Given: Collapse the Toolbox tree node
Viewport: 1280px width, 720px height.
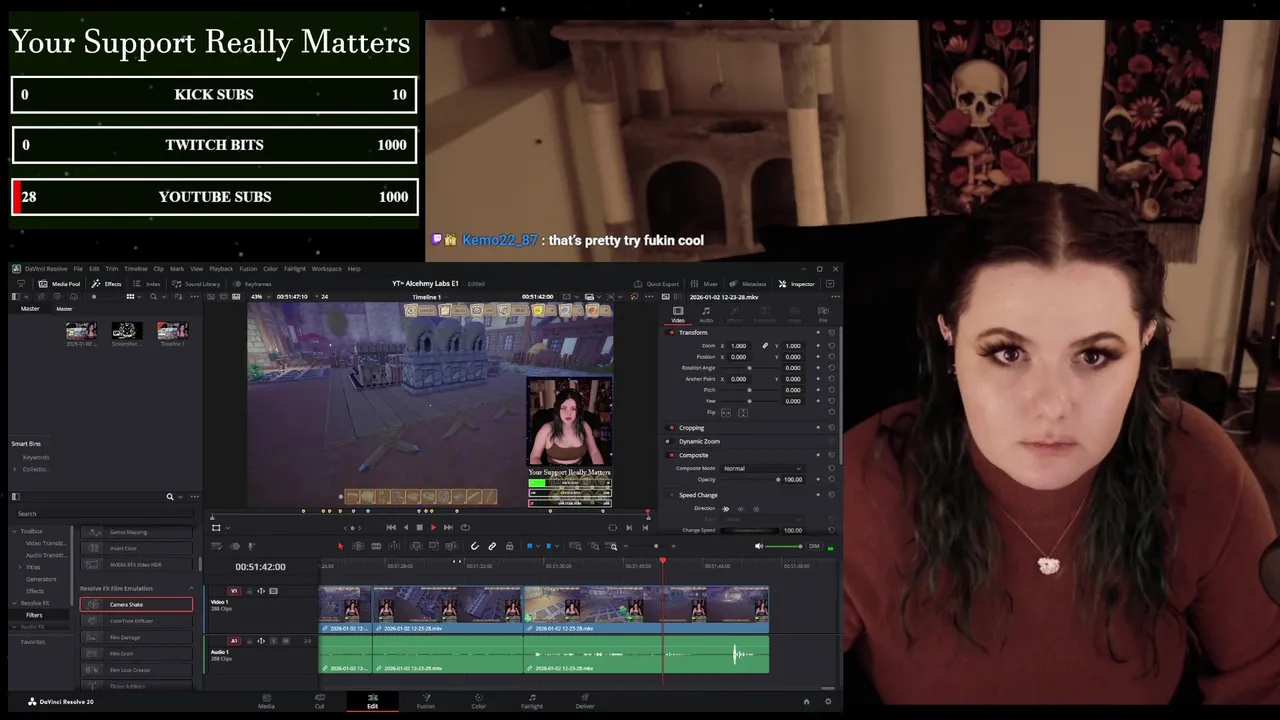Looking at the screenshot, I should [14, 531].
